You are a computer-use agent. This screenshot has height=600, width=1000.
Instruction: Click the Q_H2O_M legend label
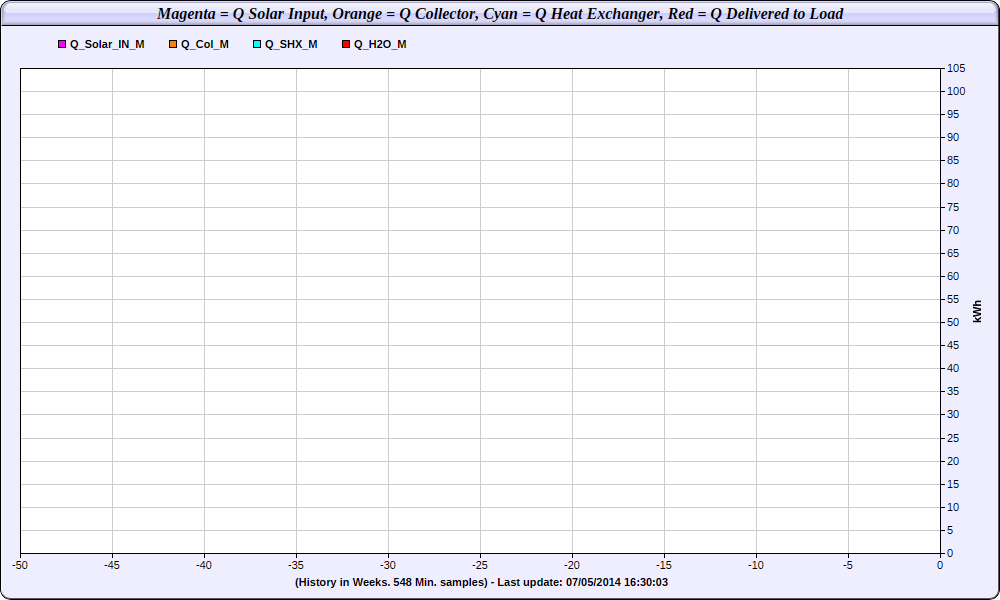[380, 44]
